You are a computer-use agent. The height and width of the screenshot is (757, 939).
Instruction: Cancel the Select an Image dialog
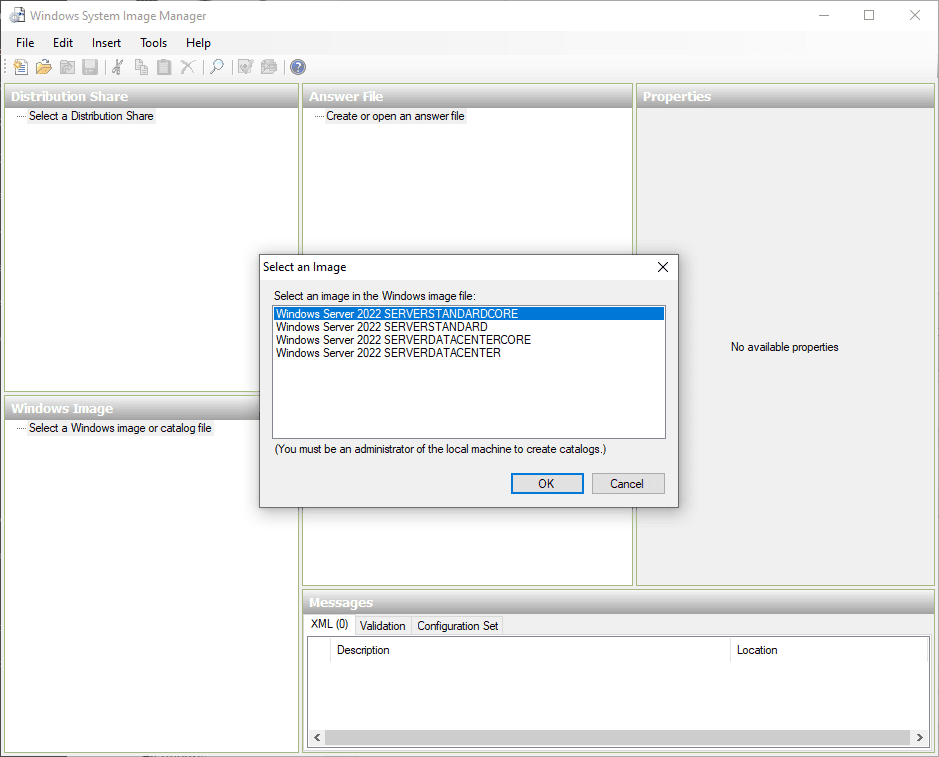pos(628,483)
